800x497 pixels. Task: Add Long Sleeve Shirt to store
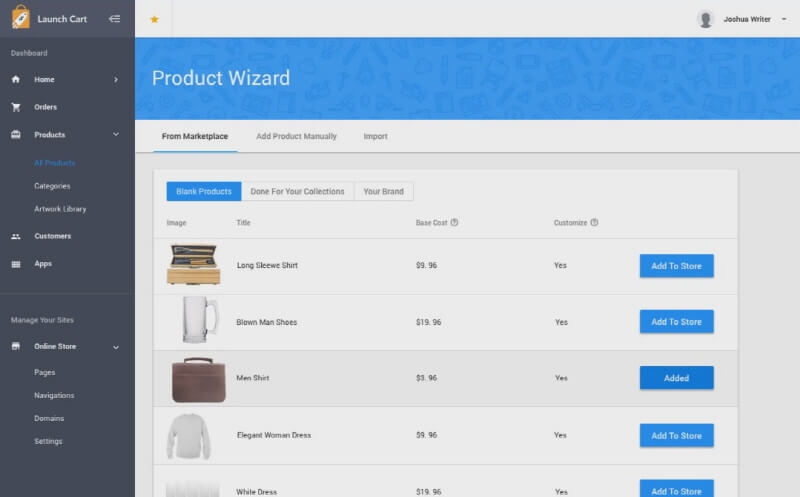click(x=677, y=266)
